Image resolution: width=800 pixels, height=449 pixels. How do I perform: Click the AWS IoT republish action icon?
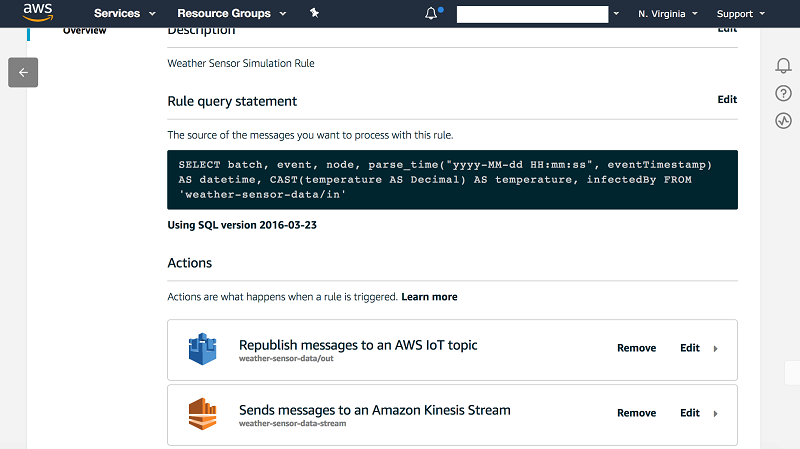click(x=203, y=348)
